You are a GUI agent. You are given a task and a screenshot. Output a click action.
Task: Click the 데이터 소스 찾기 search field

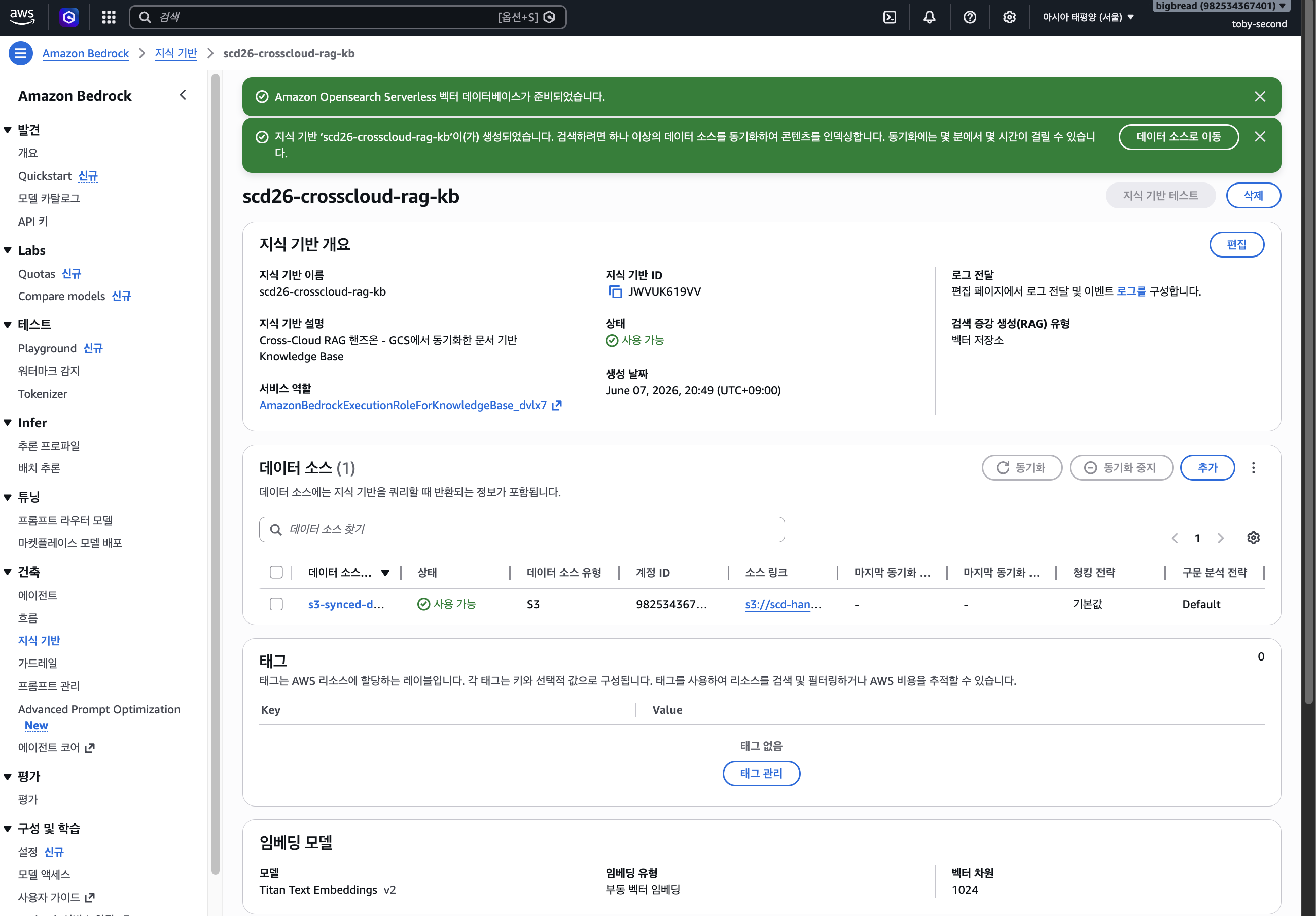coord(522,529)
